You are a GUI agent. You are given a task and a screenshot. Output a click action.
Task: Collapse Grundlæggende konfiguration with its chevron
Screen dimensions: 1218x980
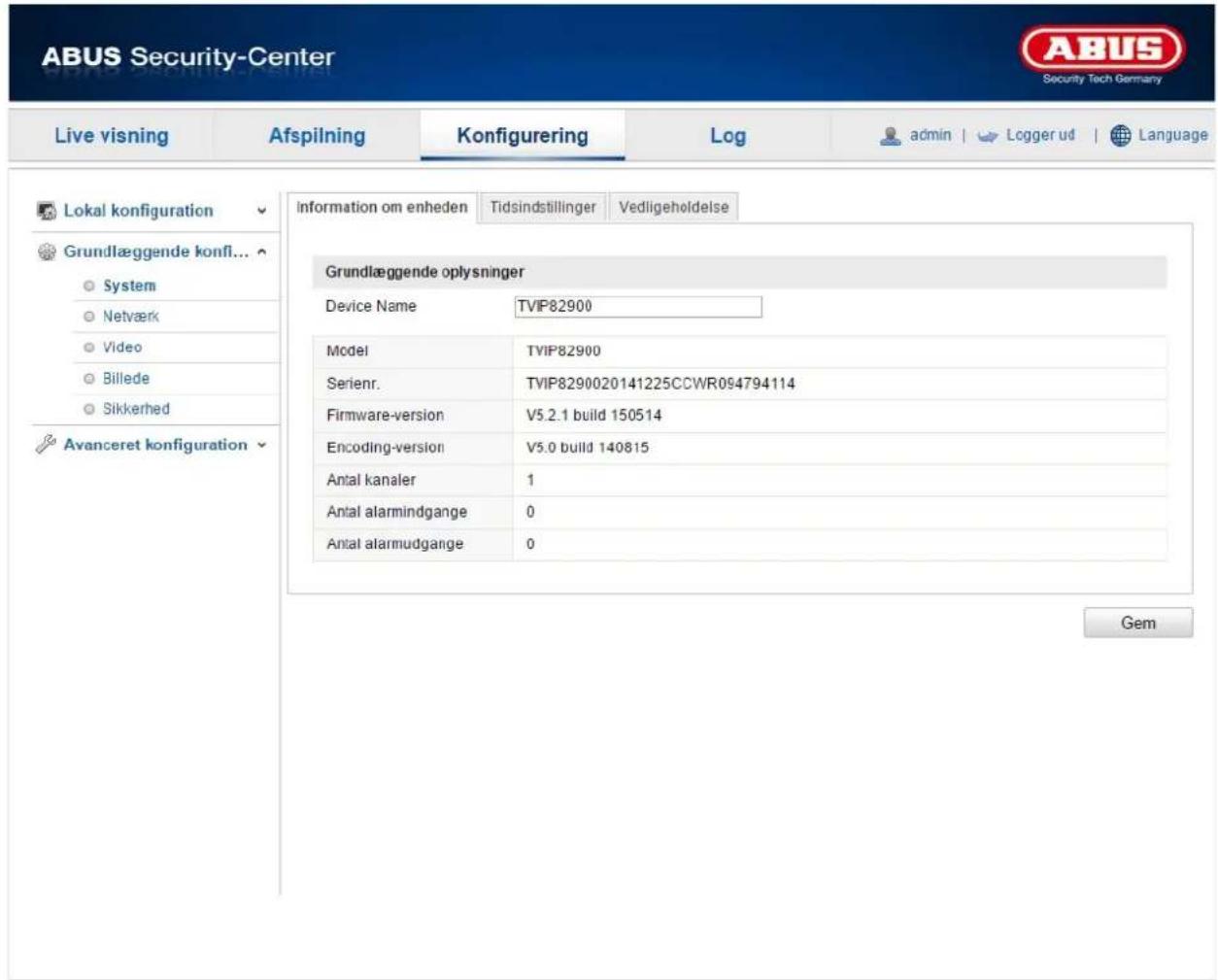pos(261,252)
